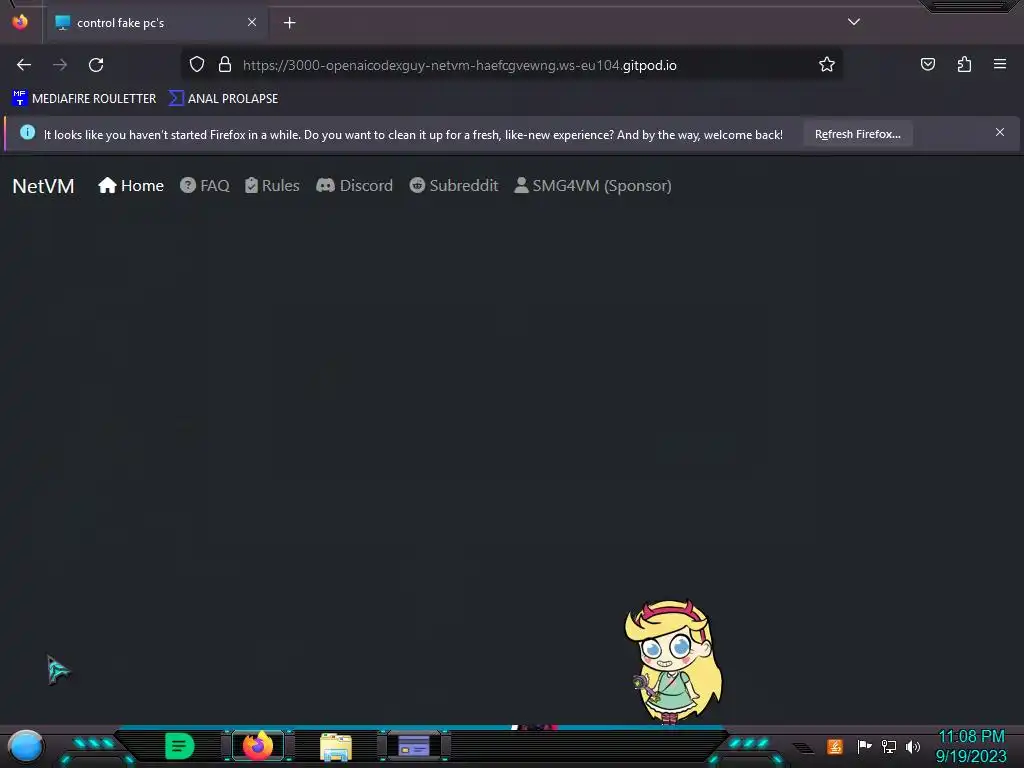The image size is (1024, 768).
Task: Open the Discord nav link
Action: (x=355, y=185)
